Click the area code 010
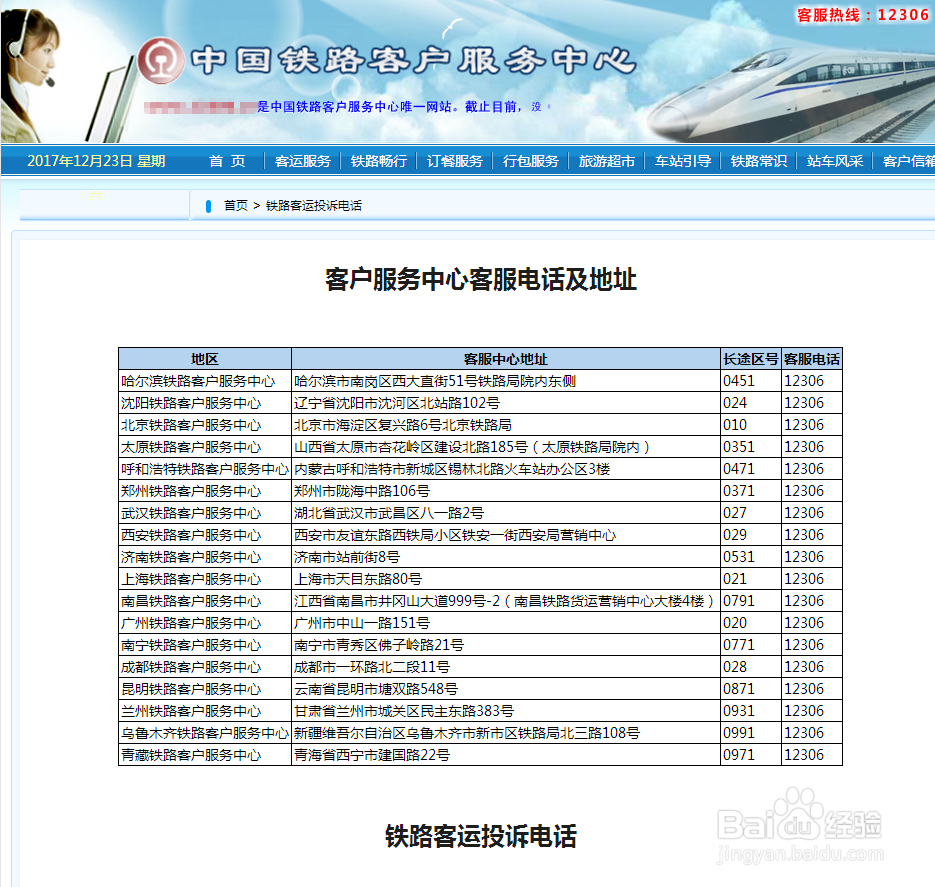This screenshot has width=935, height=887. tap(735, 425)
